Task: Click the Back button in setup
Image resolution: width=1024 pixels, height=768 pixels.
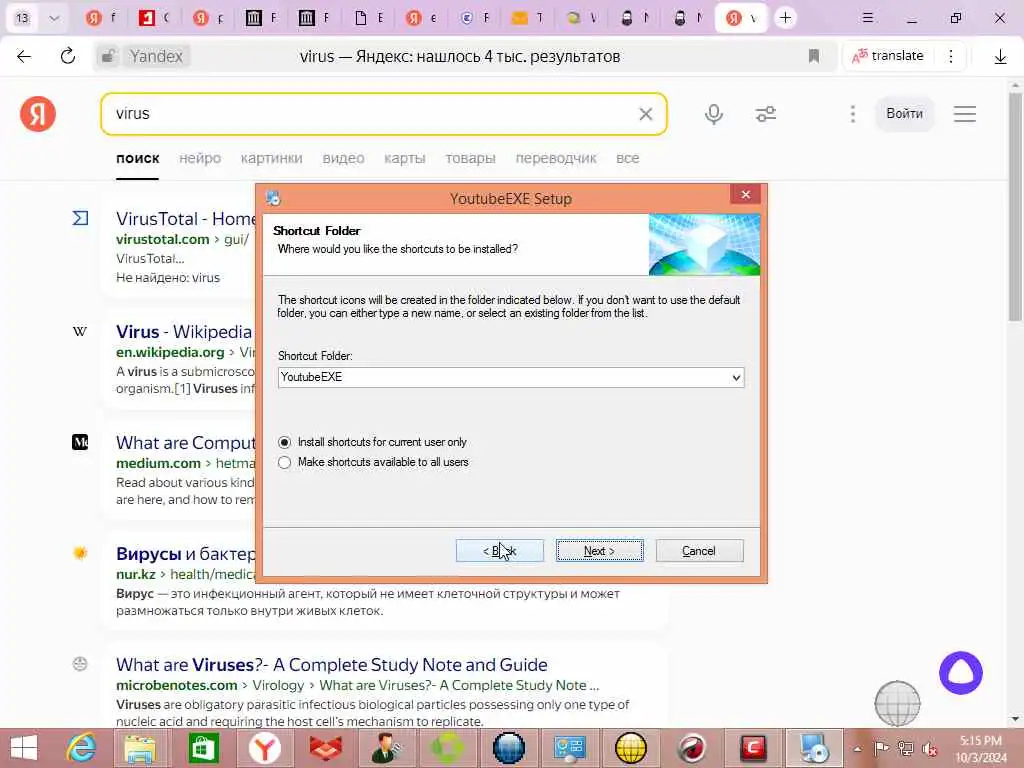Action: [x=500, y=551]
